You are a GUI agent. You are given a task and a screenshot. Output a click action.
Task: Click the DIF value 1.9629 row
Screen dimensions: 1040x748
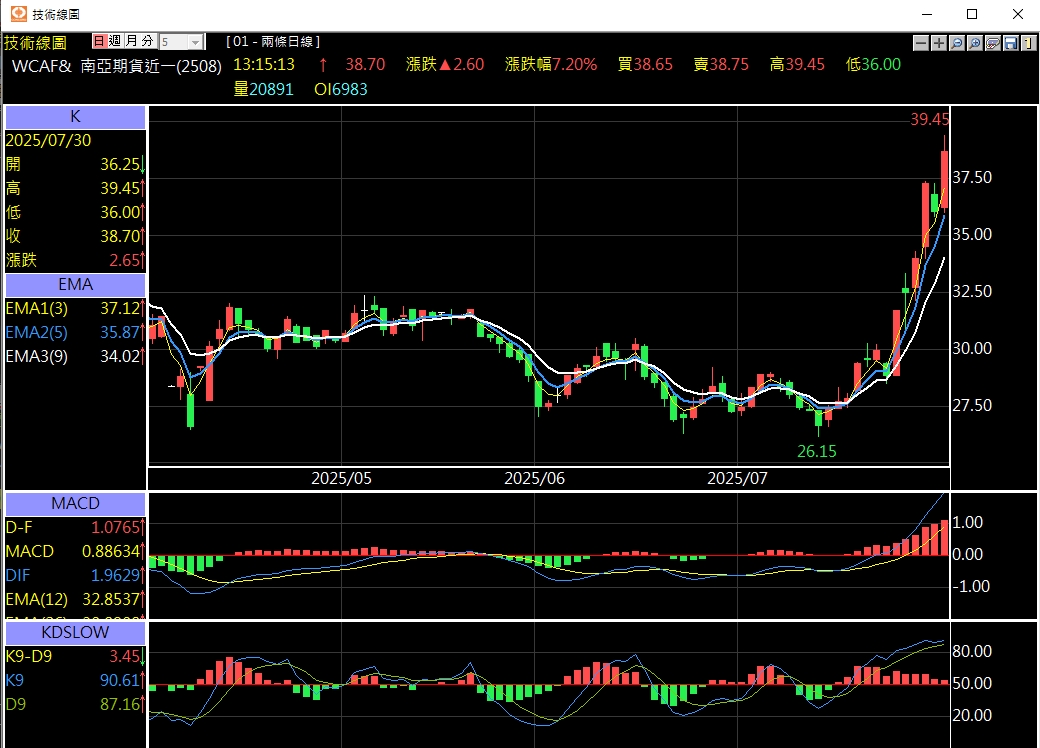pos(75,575)
